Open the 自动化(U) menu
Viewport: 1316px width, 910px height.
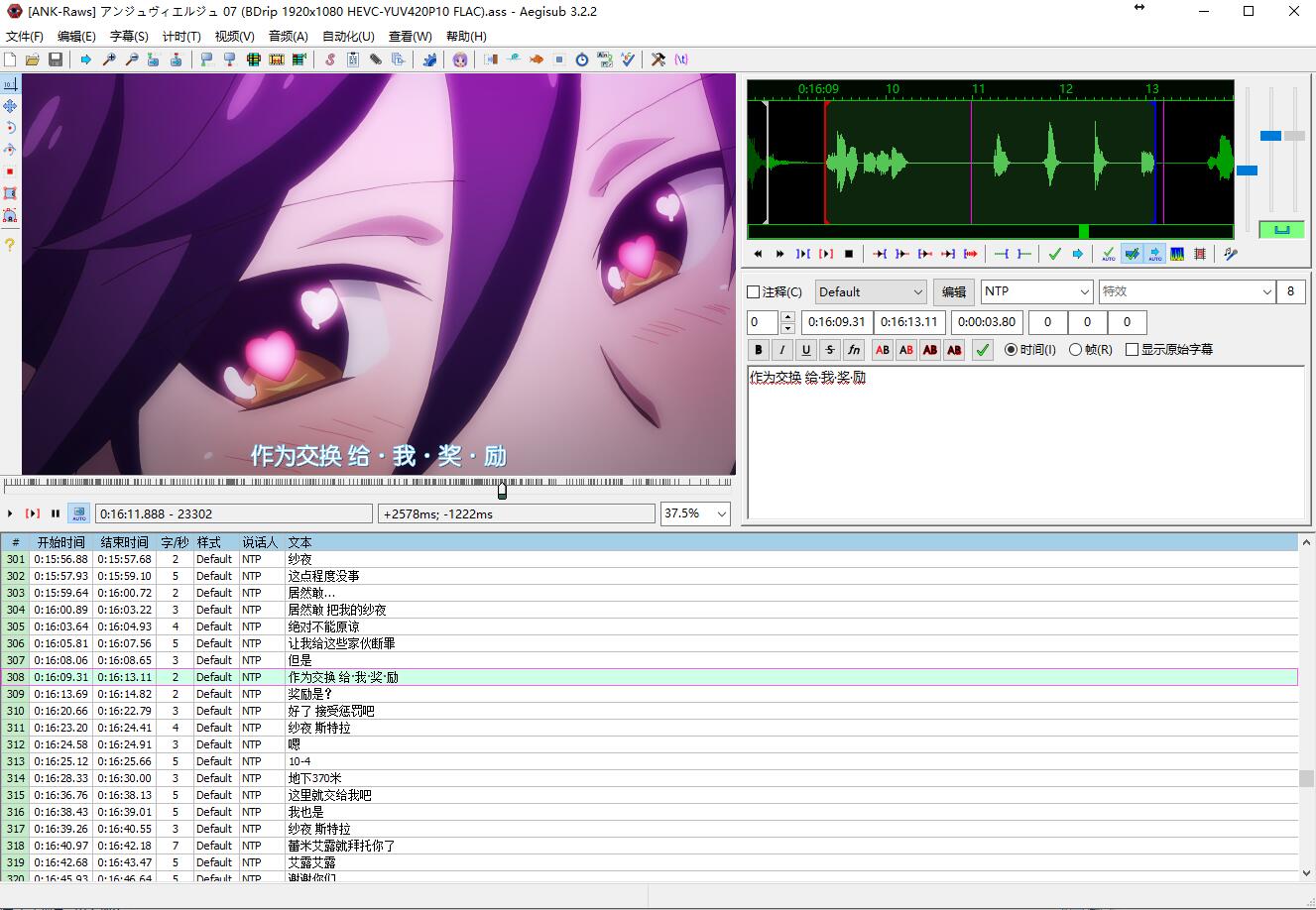click(x=348, y=36)
